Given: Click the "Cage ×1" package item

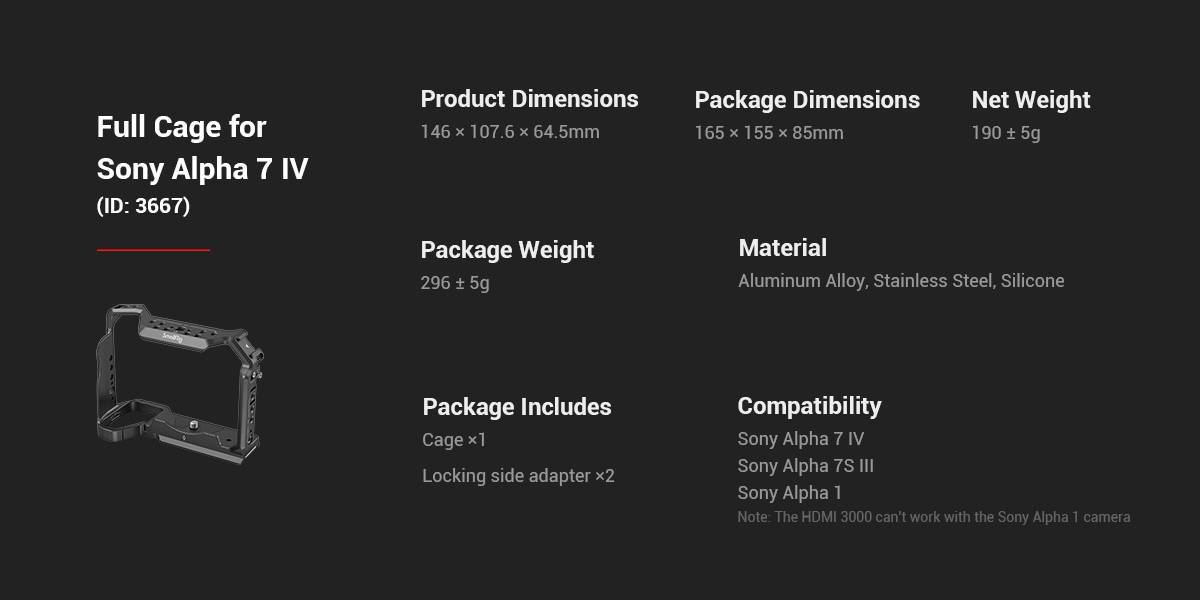Looking at the screenshot, I should (454, 440).
